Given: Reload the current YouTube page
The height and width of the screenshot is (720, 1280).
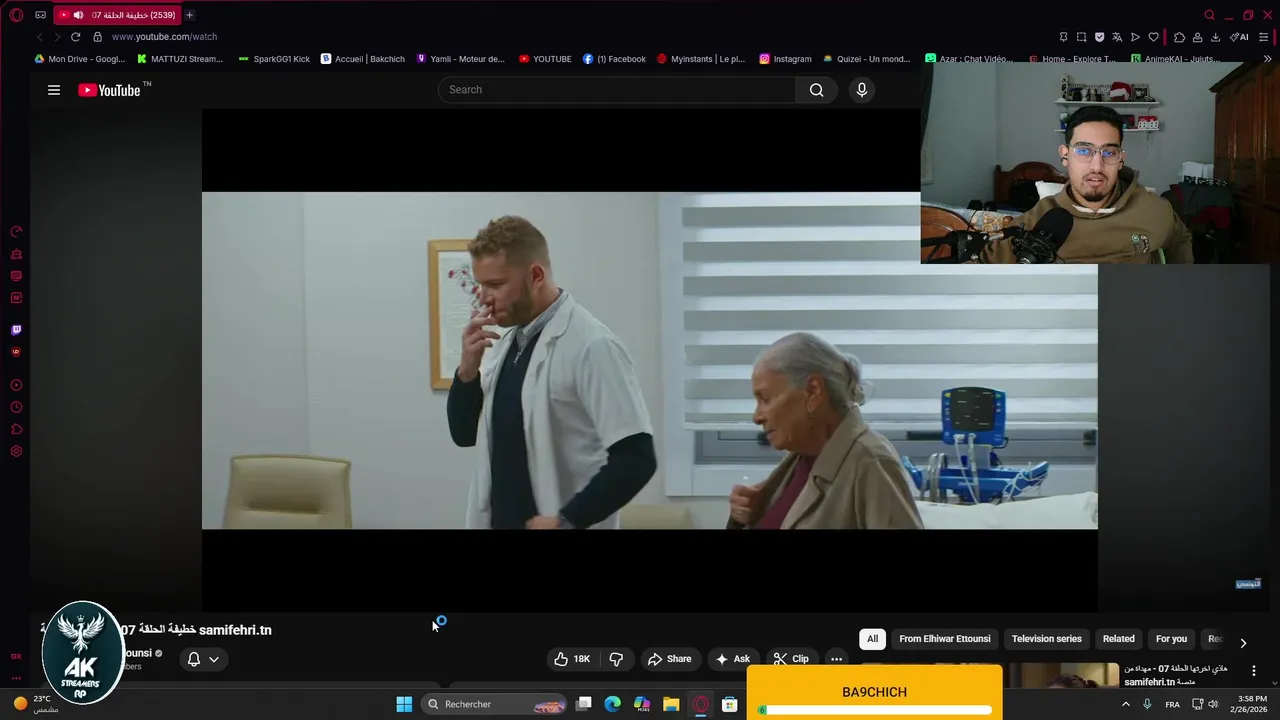Looking at the screenshot, I should [x=75, y=37].
